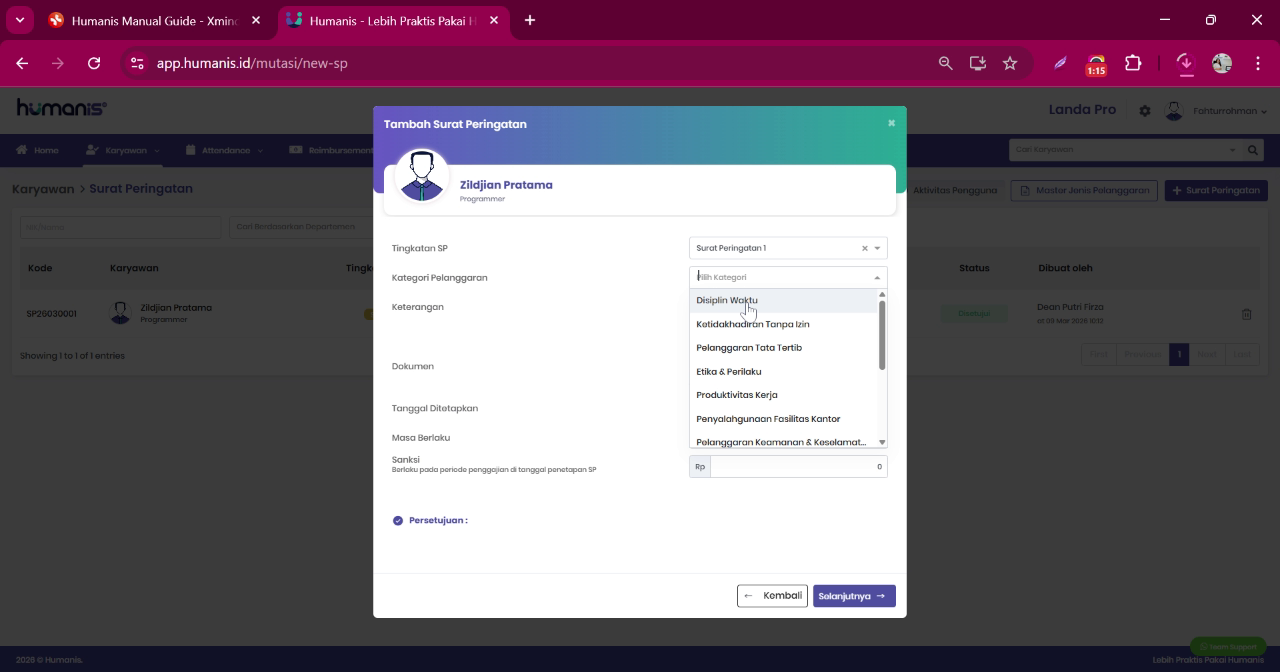The width and height of the screenshot is (1280, 672).
Task: Click the Kembali button
Action: pos(772,596)
